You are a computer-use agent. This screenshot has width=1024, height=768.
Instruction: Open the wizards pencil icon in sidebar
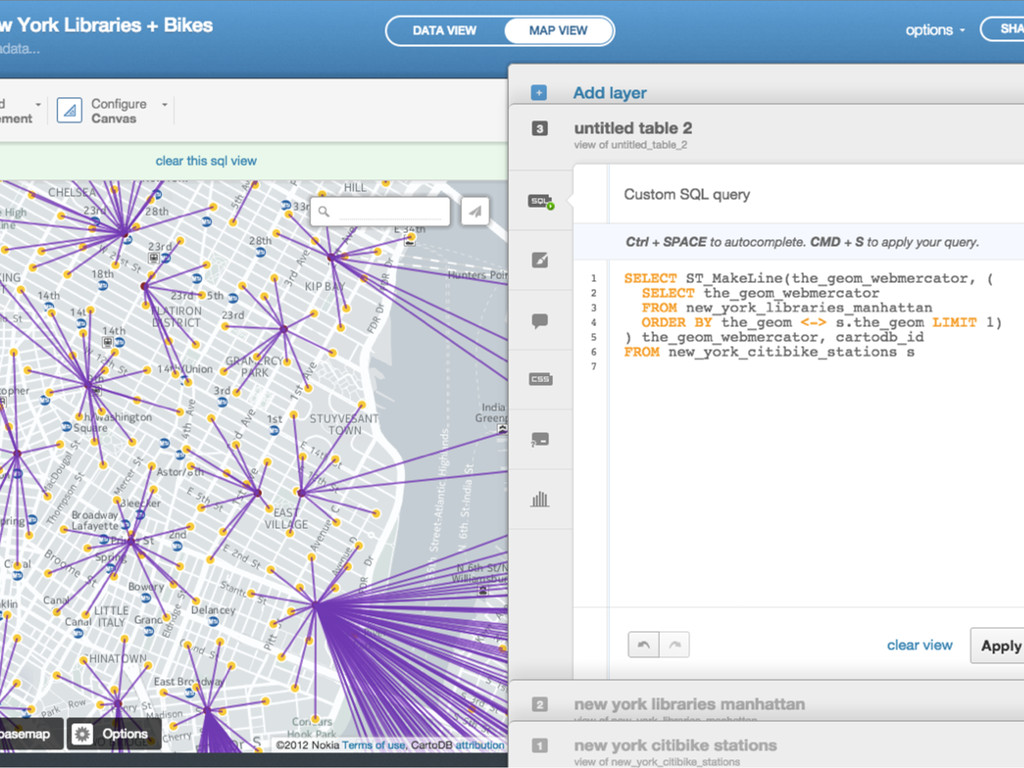click(x=540, y=260)
